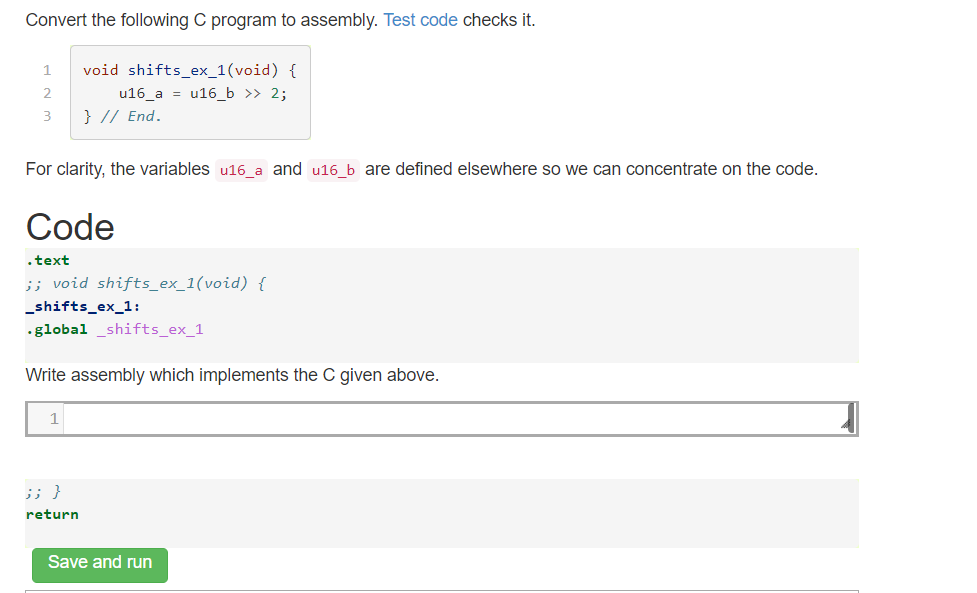The width and height of the screenshot is (977, 593).
Task: Click the shifts_ex_1 comment in the assembly block
Action: pyautogui.click(x=144, y=283)
